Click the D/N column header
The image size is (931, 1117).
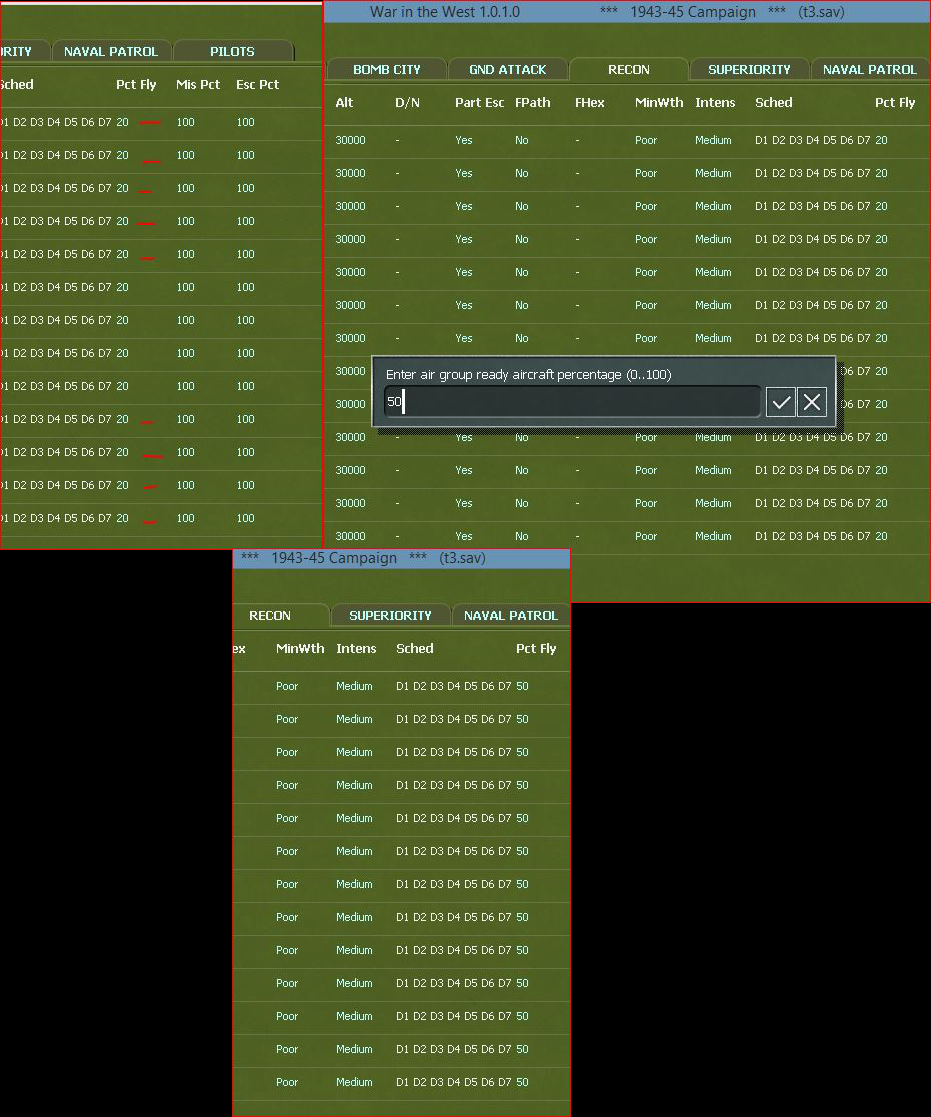click(x=407, y=103)
